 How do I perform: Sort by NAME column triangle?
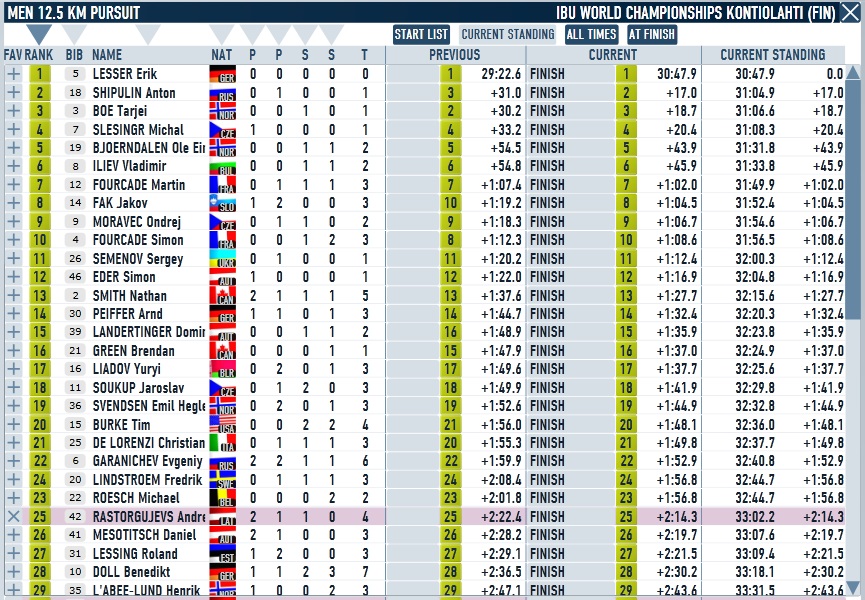pyautogui.click(x=148, y=34)
